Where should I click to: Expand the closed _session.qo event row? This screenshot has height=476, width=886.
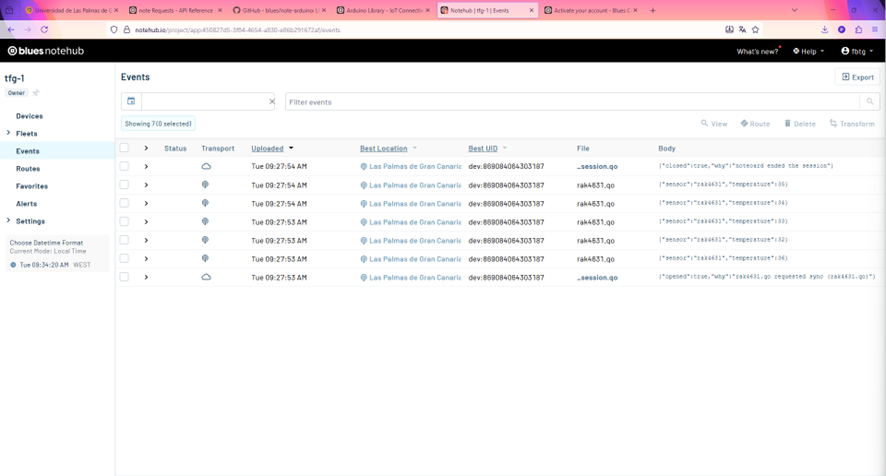[146, 166]
